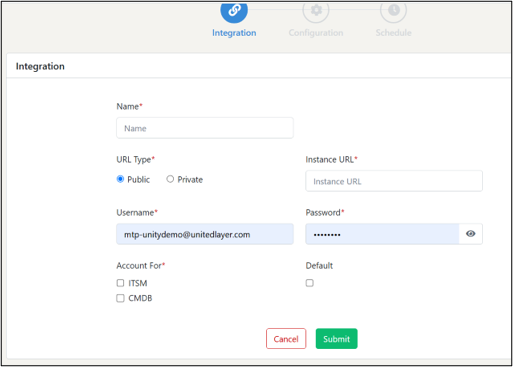
Task: Tick the Default checkbox
Action: 310,283
